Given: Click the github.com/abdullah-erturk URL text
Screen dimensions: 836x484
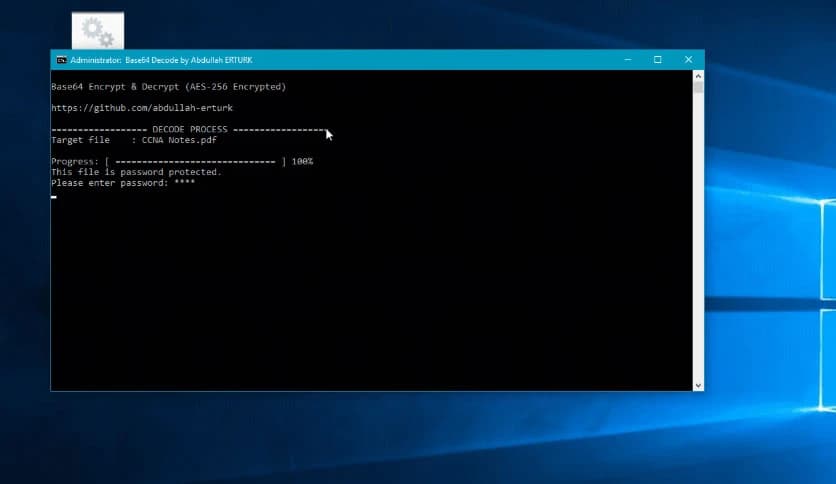Looking at the screenshot, I should (141, 108).
